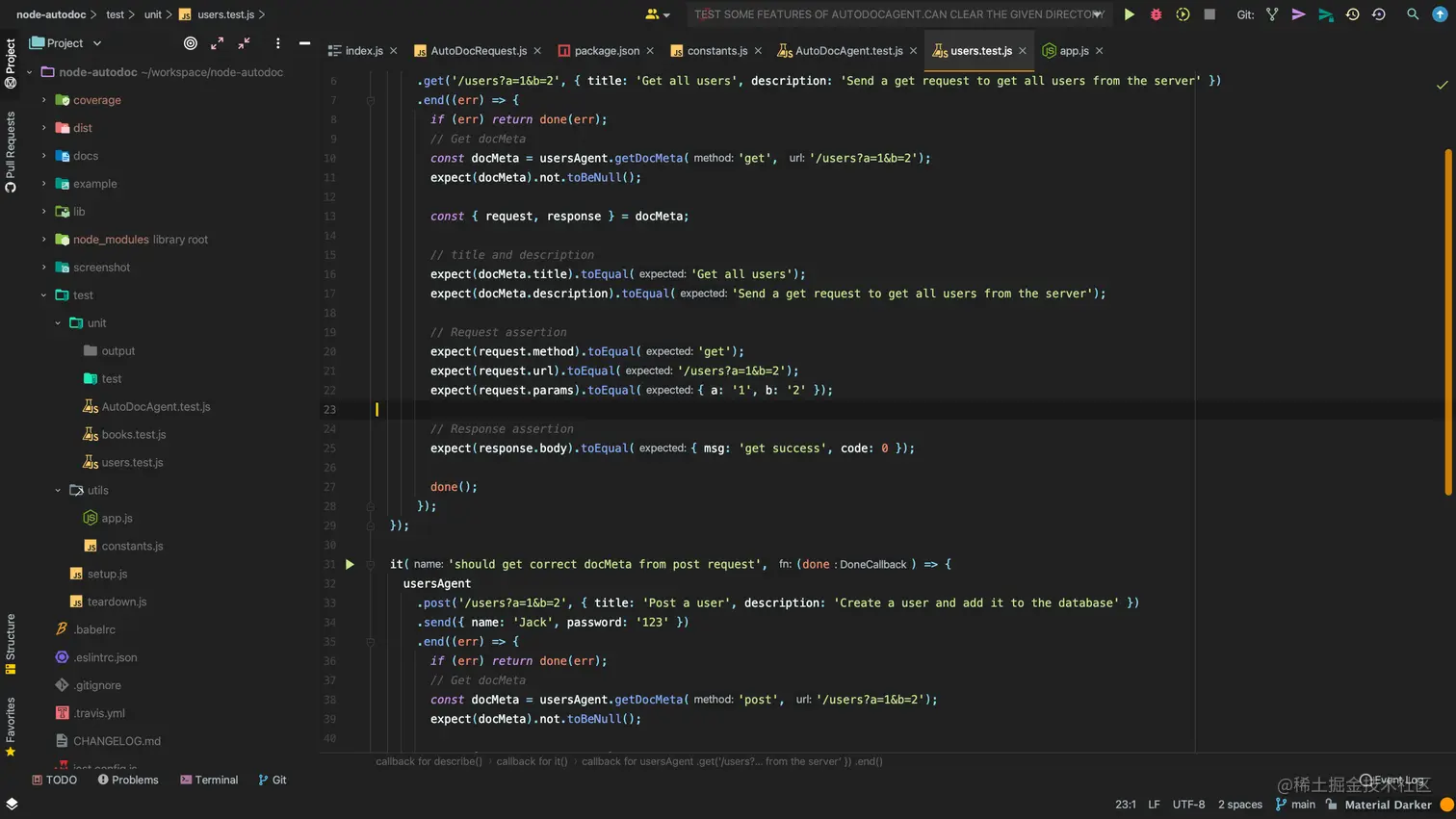The image size is (1456, 819).
Task: Fold code block at line 7
Action: tap(370, 100)
